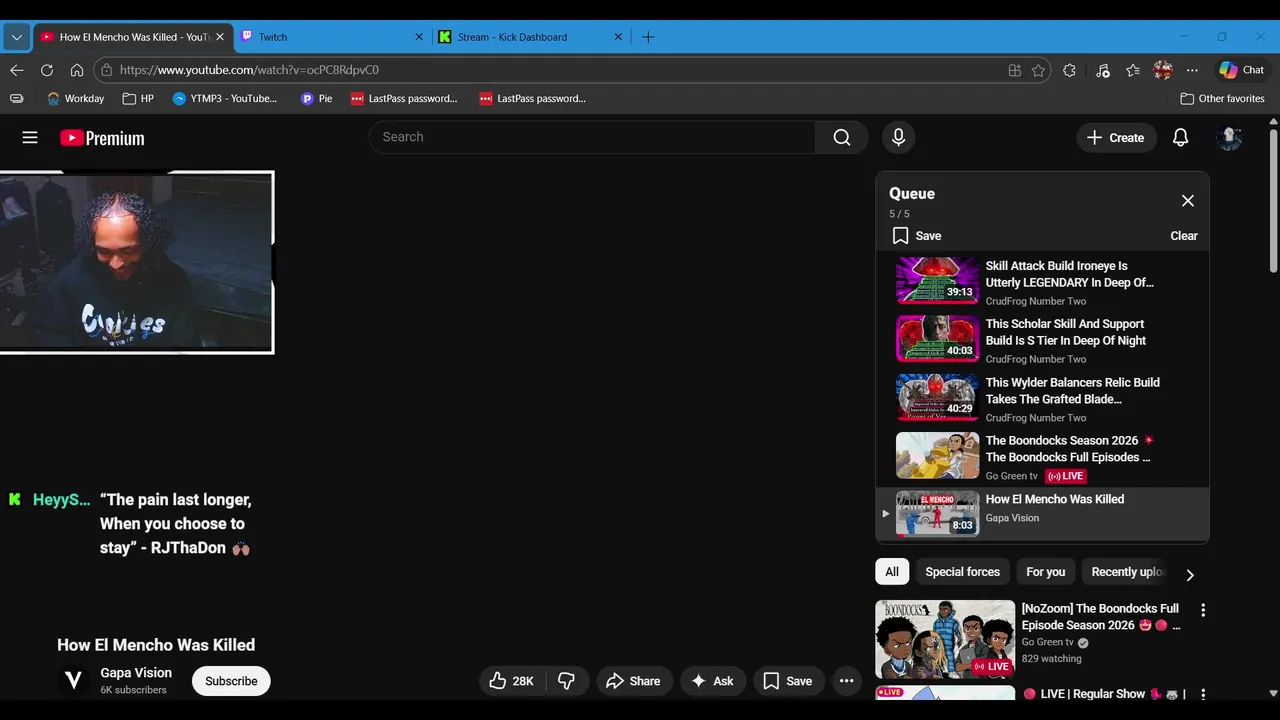Image resolution: width=1280 pixels, height=720 pixels.
Task: Select the For you filter chip
Action: click(x=1045, y=572)
